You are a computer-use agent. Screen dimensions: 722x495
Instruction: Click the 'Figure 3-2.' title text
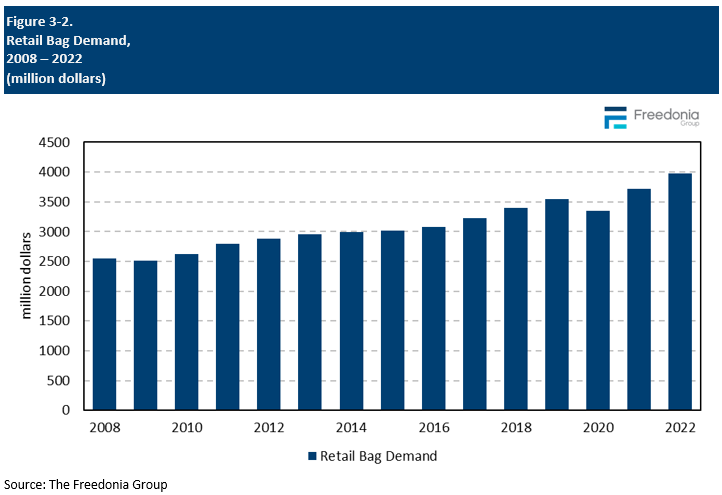tap(40, 21)
